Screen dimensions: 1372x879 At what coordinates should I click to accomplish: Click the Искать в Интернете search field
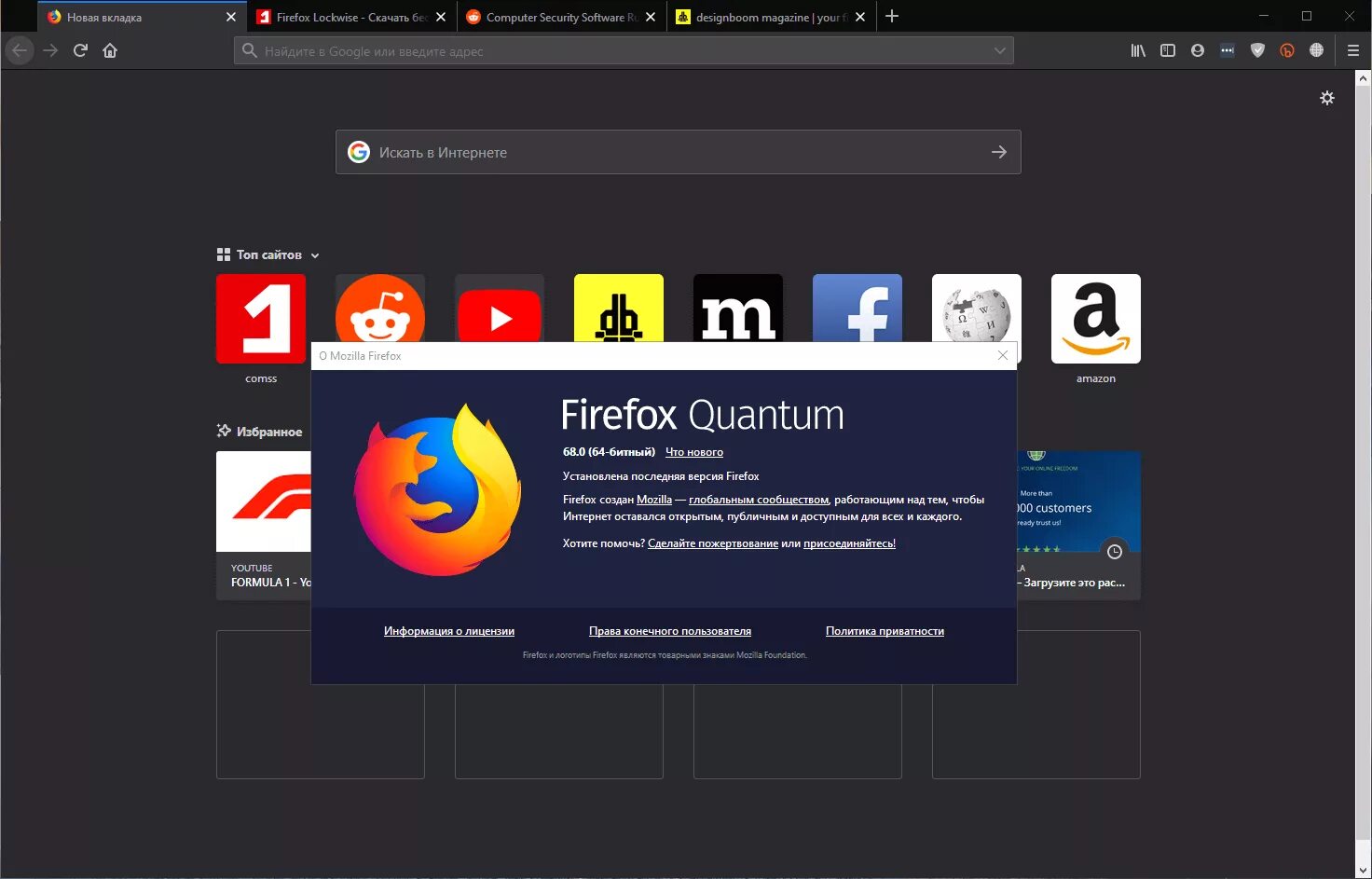click(679, 152)
